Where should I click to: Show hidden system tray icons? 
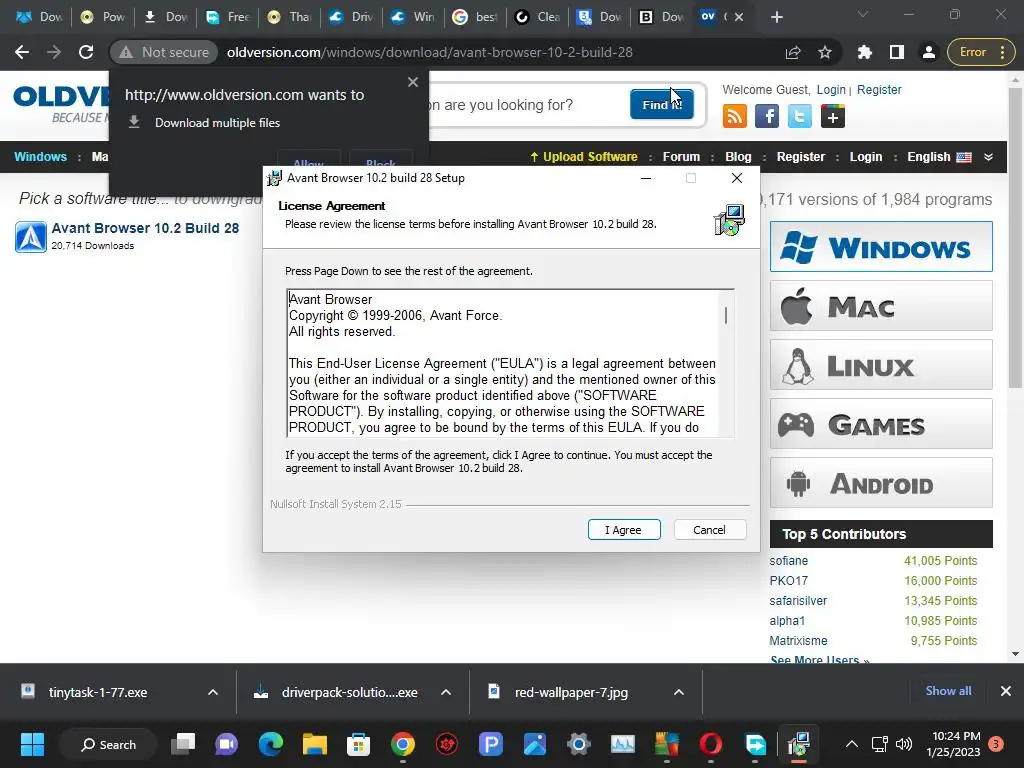[x=852, y=744]
